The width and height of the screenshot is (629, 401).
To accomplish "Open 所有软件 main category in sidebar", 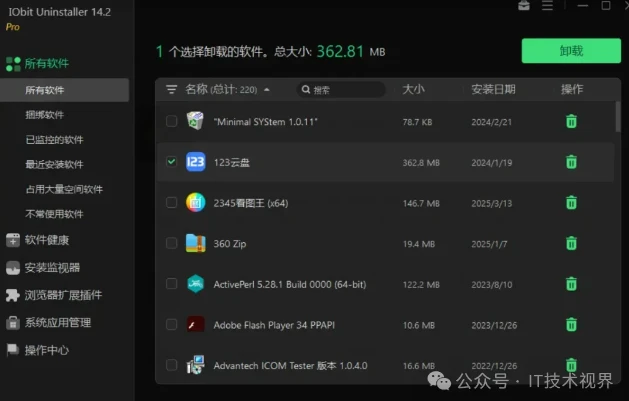I will click(47, 63).
